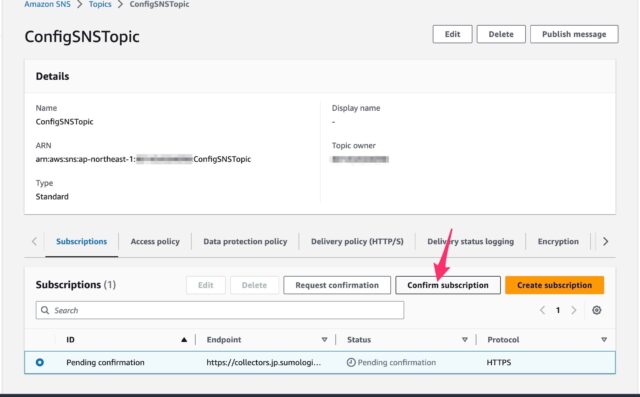Open the Access policy tab
The height and width of the screenshot is (397, 640).
(x=155, y=242)
